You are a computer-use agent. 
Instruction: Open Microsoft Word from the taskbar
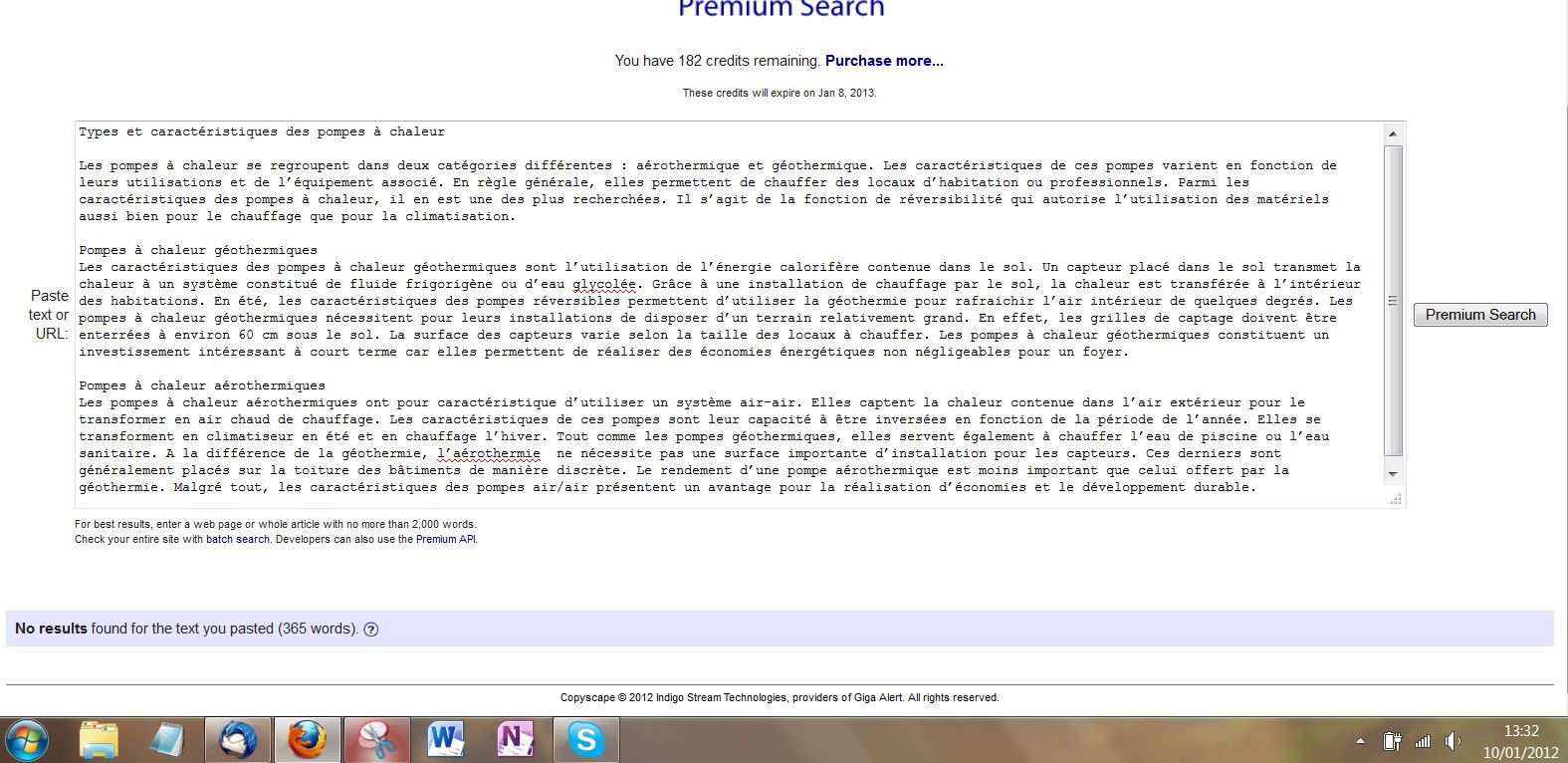(x=446, y=740)
